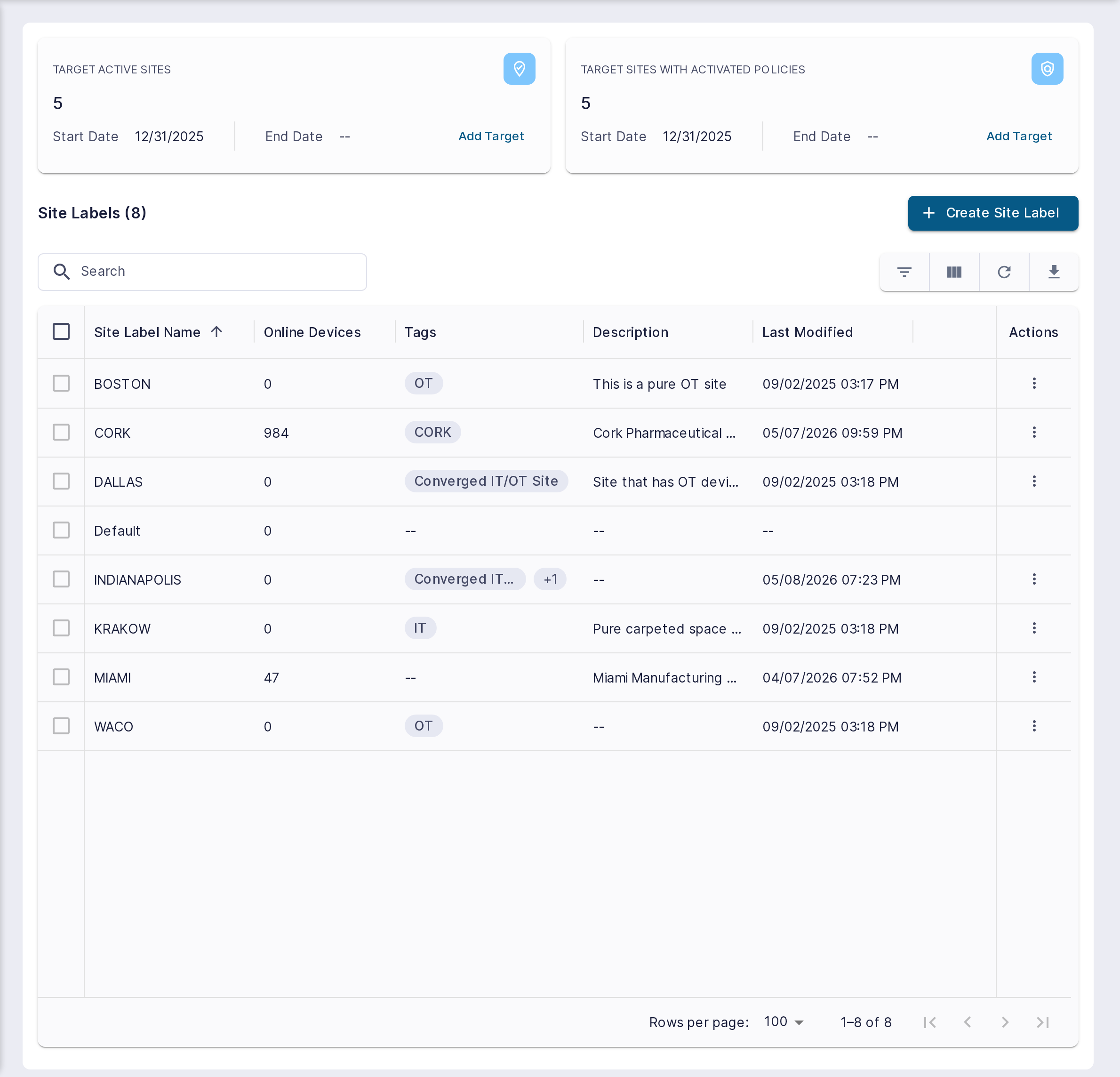Check the BOSTON row checkbox
The image size is (1120, 1077).
(x=61, y=383)
